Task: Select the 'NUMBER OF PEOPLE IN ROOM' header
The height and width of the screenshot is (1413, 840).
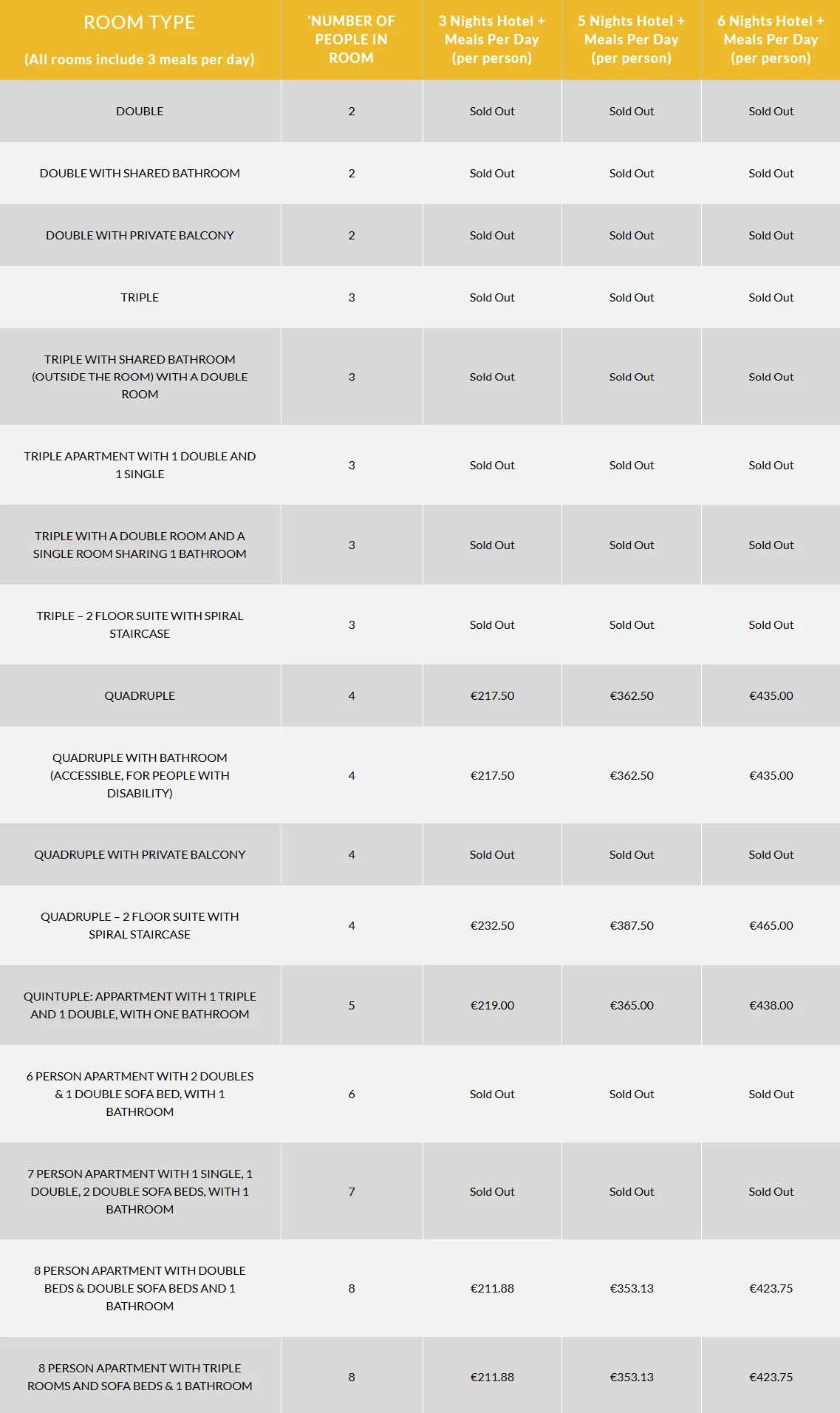Action: point(352,40)
